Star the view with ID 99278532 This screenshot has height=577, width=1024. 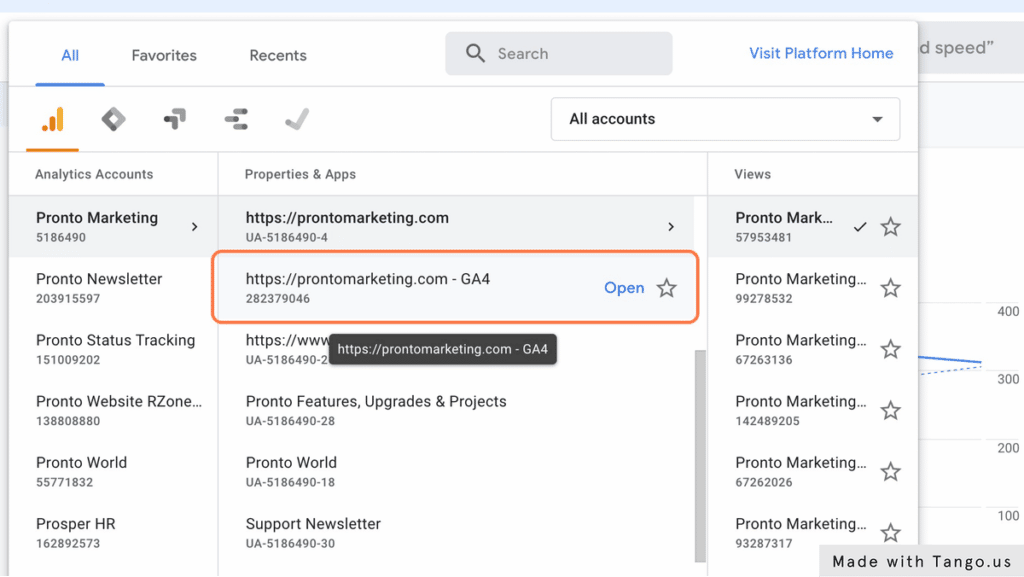click(x=890, y=288)
